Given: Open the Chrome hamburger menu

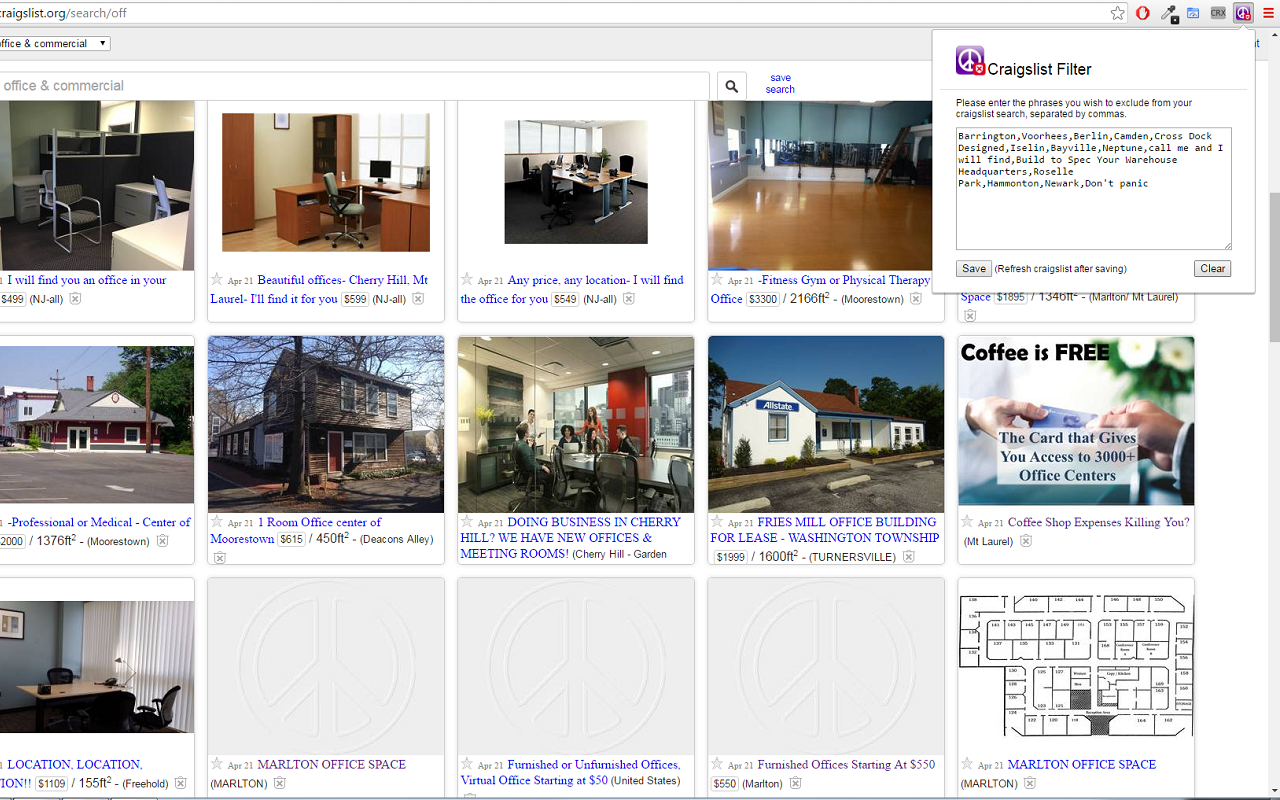Looking at the screenshot, I should 1268,13.
